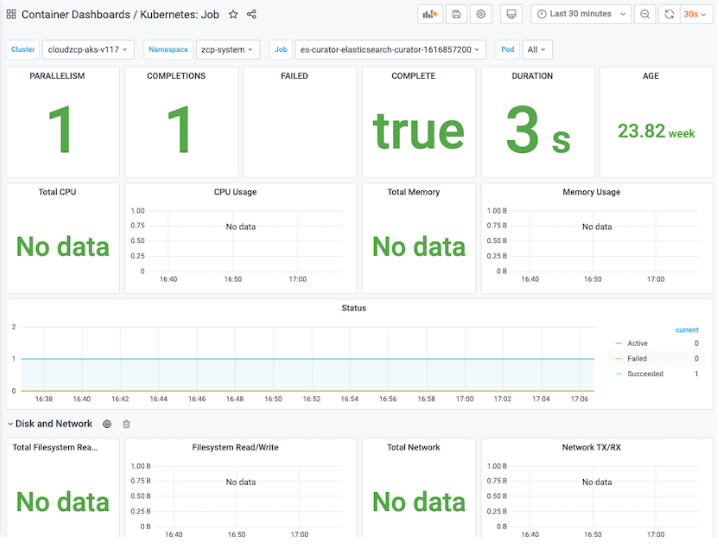
Task: Open Total Filesystem Rea... panel title menu
Action: pyautogui.click(x=55, y=448)
